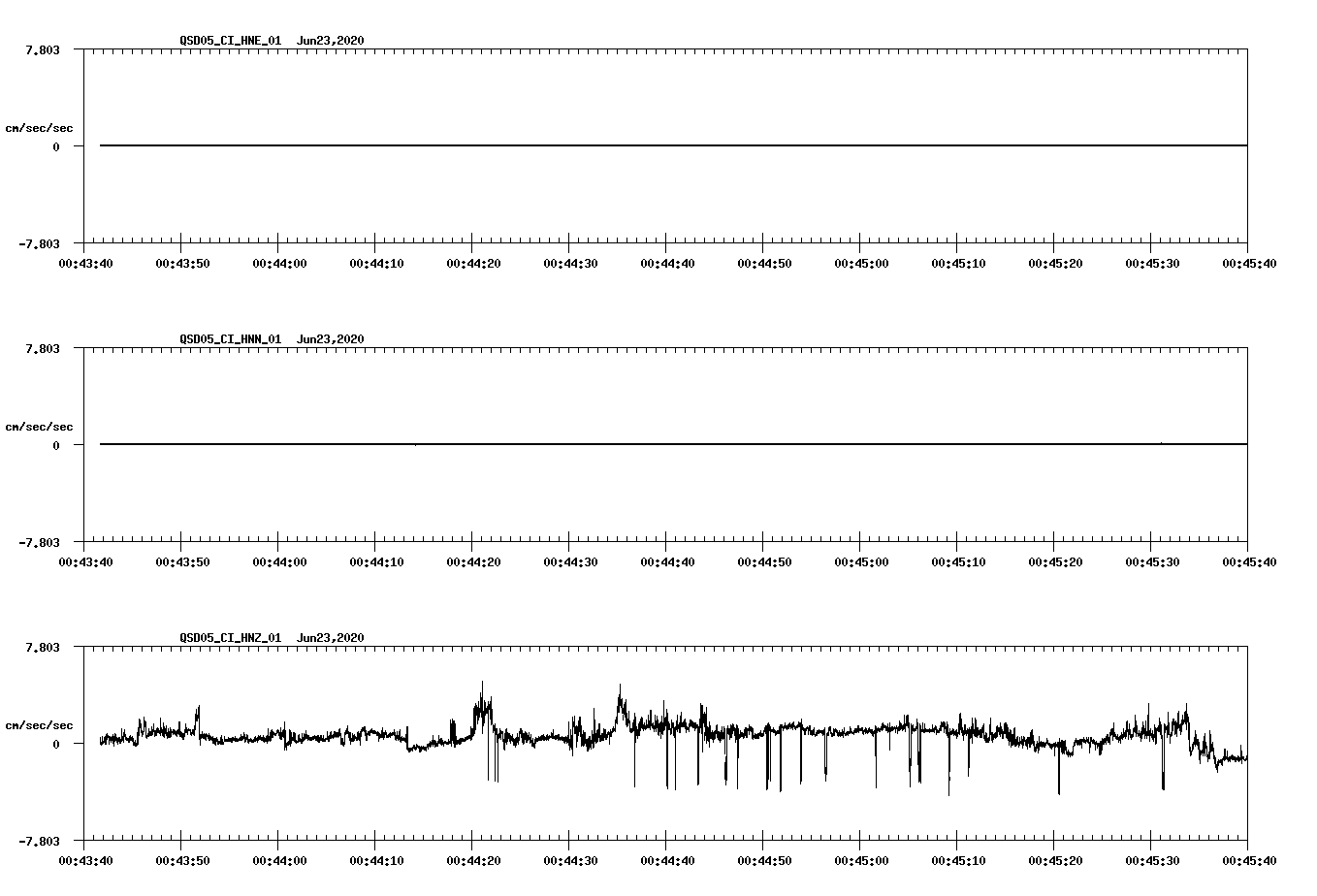Screen dimensions: 1317x896
Task: Click the 00:45:30 time label under HNZ plot
Action: (1152, 860)
